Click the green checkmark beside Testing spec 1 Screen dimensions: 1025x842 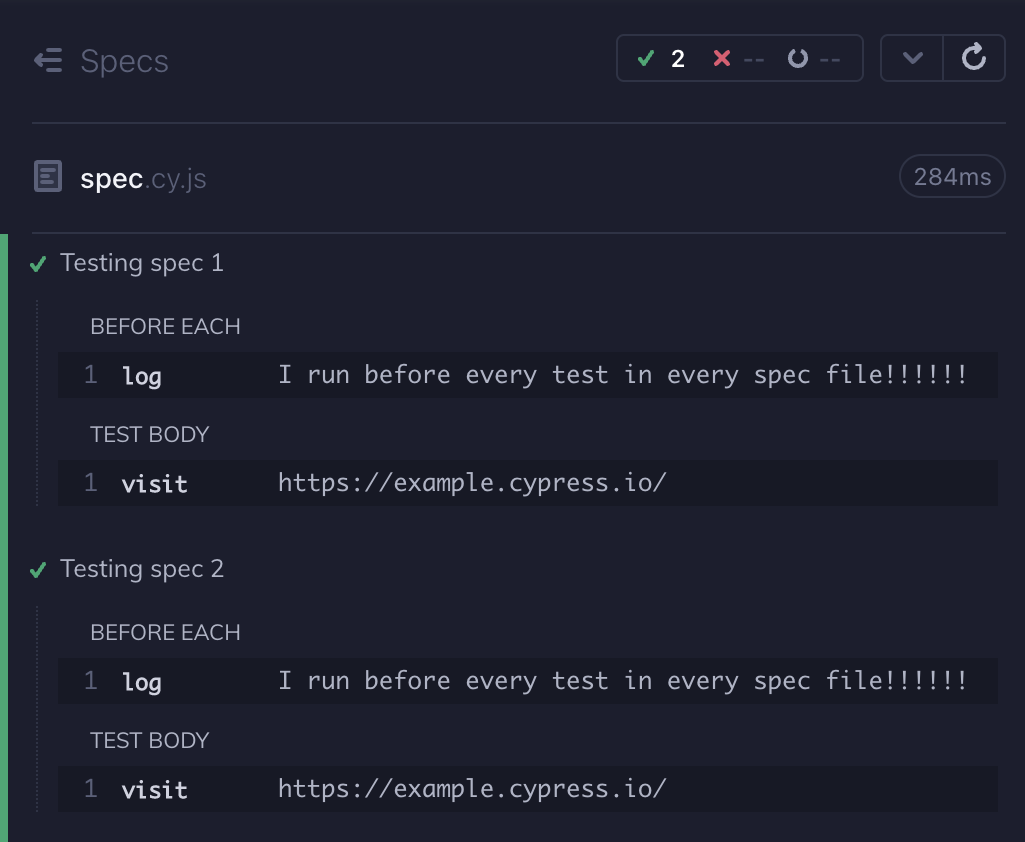(x=36, y=264)
